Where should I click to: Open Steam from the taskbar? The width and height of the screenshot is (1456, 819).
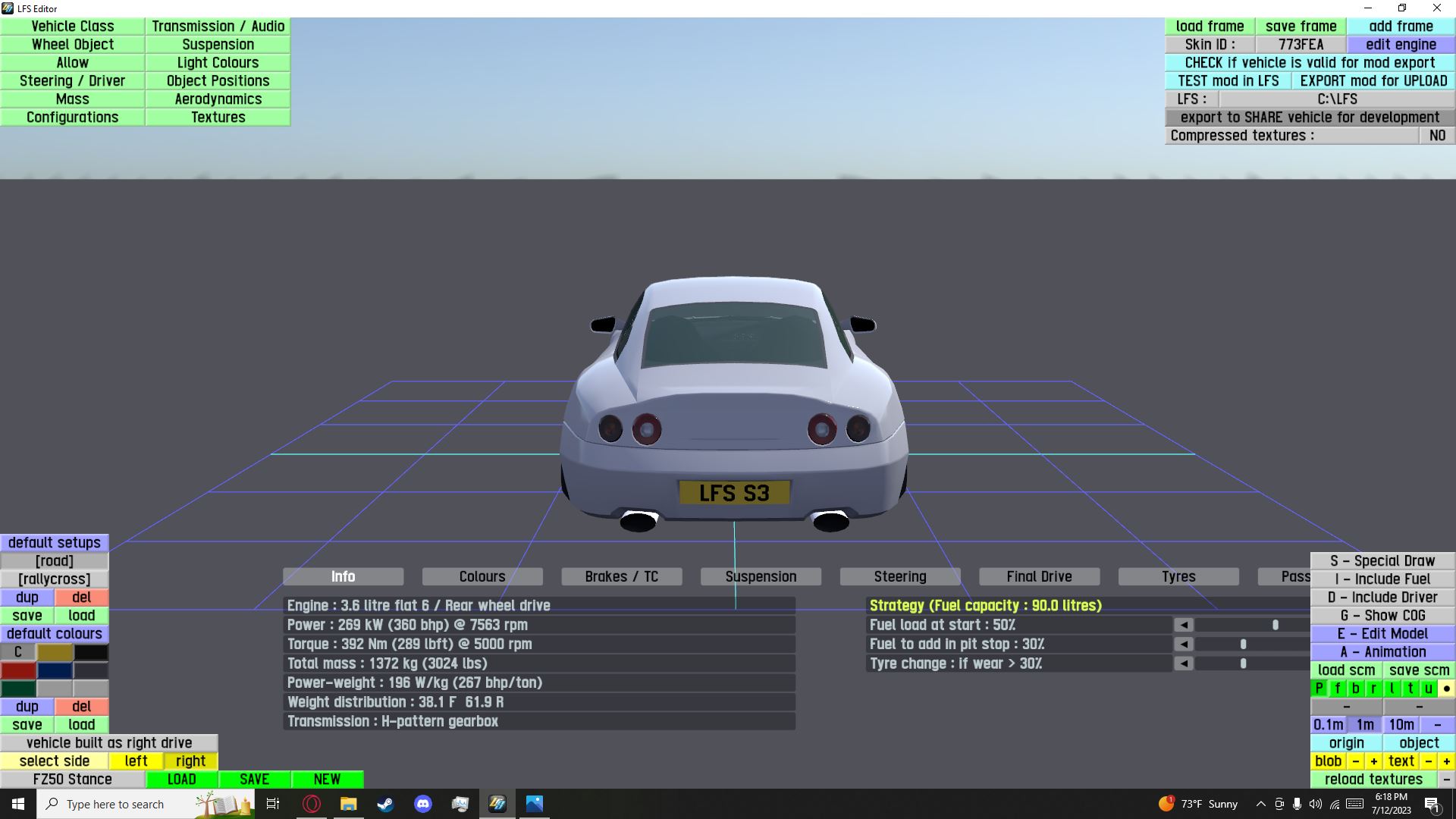pos(385,804)
